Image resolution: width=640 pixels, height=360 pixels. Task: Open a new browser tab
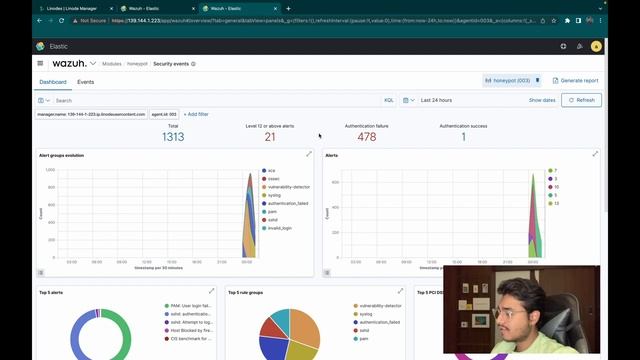(x=289, y=9)
